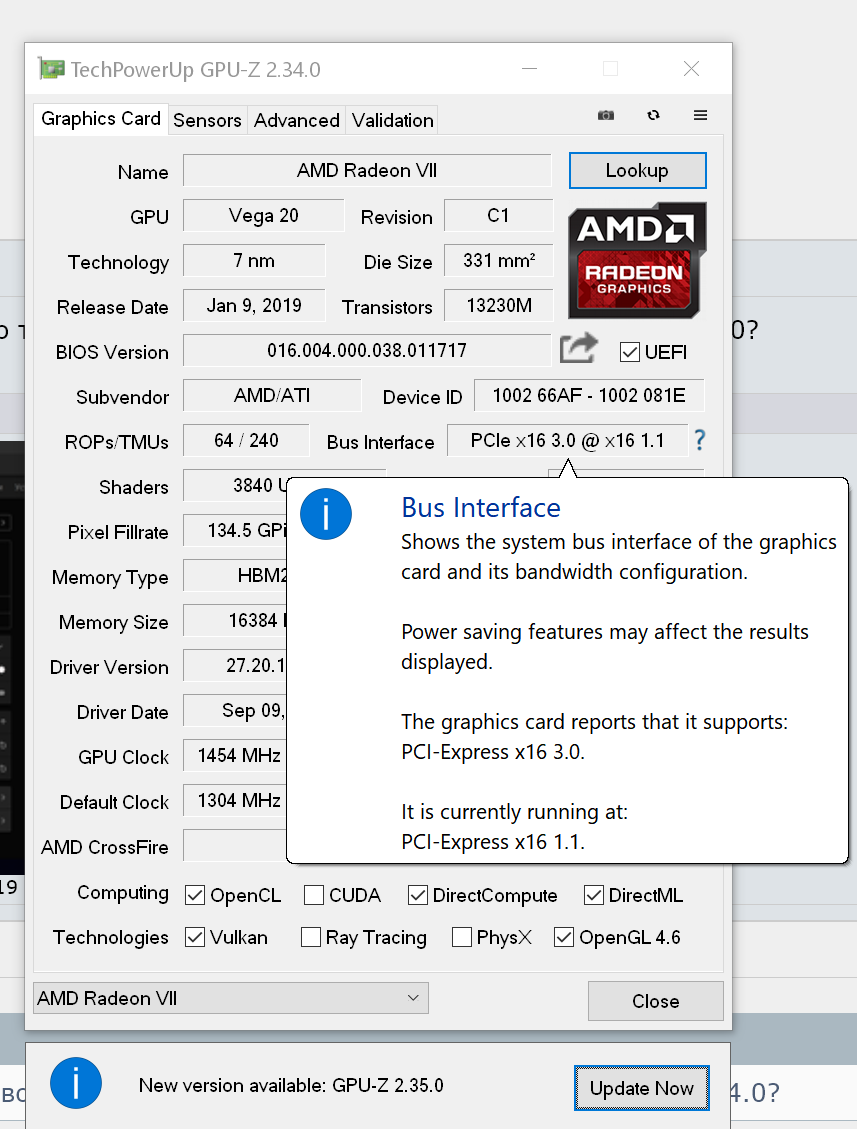
Task: Click the Default Clock field showing 1304 MHz
Action: click(x=235, y=800)
